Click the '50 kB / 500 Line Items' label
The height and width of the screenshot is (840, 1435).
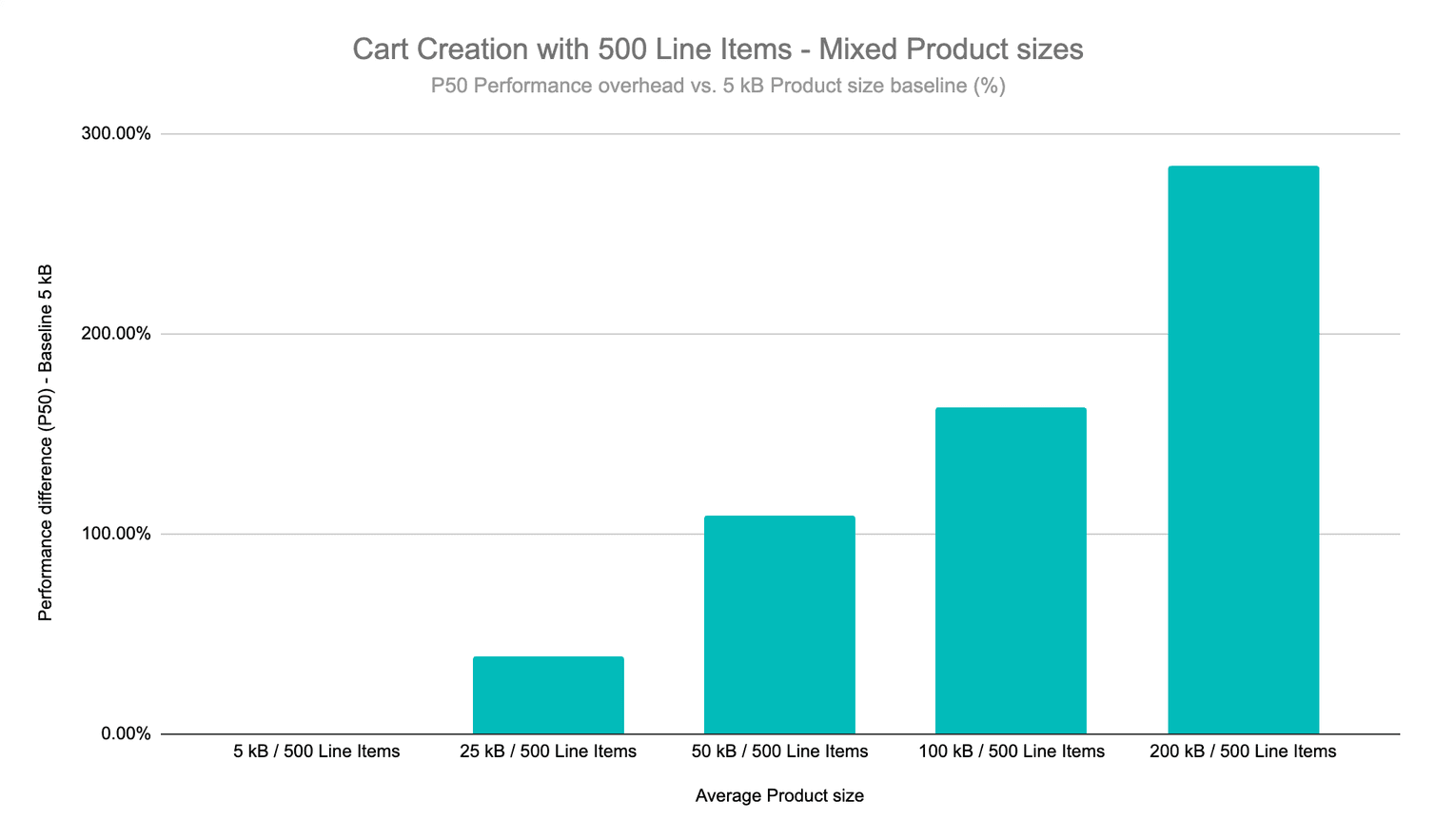click(x=779, y=752)
